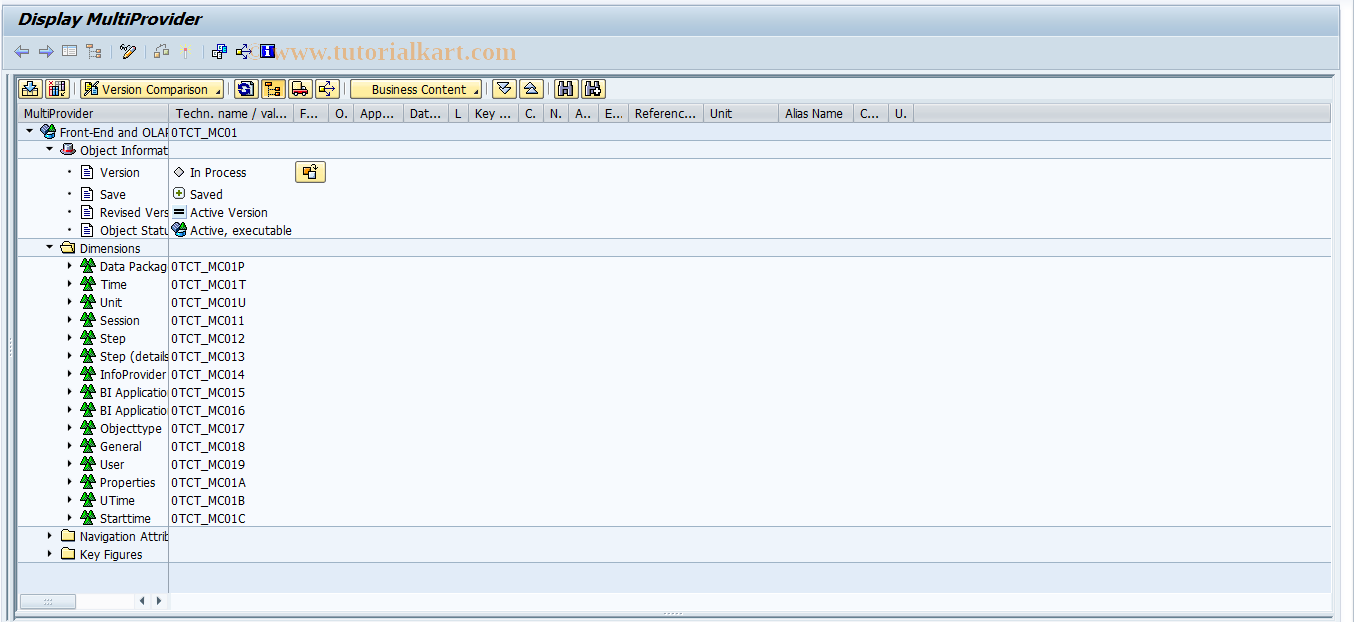Select the Save tree row
Viewport: 1354px width, 622px height.
pyautogui.click(x=113, y=194)
